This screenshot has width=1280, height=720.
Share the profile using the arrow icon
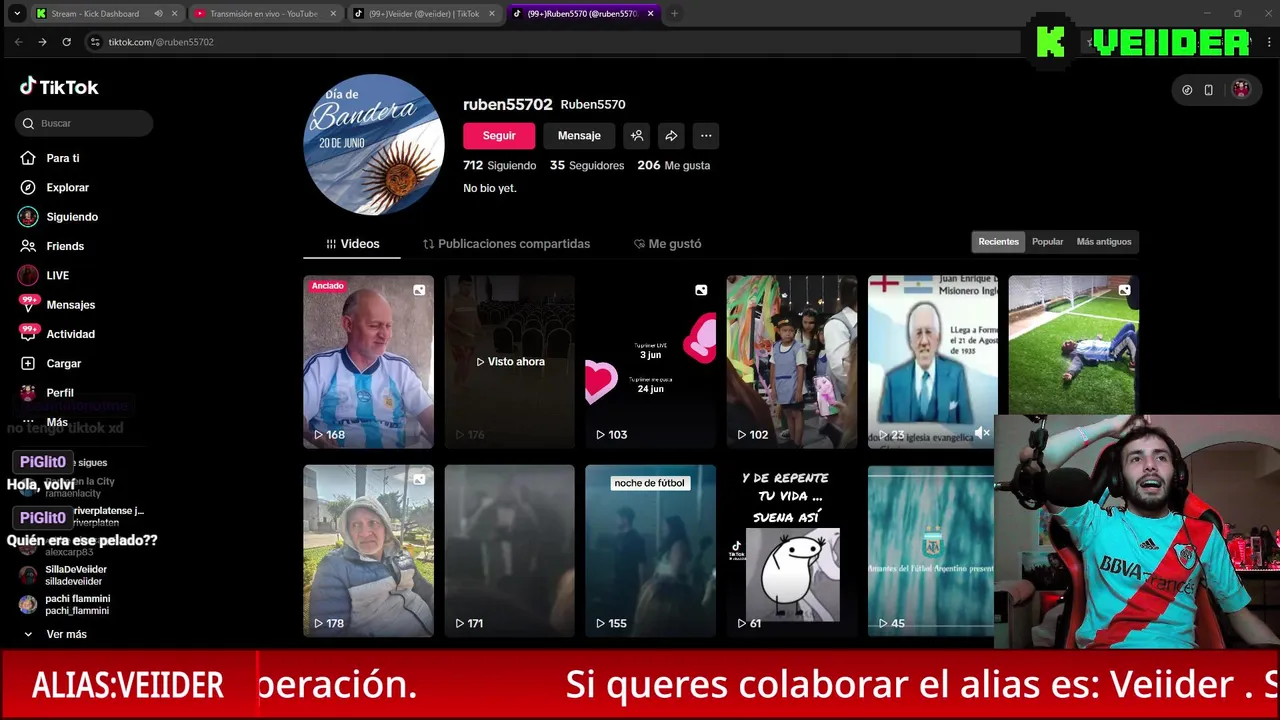[x=671, y=136]
